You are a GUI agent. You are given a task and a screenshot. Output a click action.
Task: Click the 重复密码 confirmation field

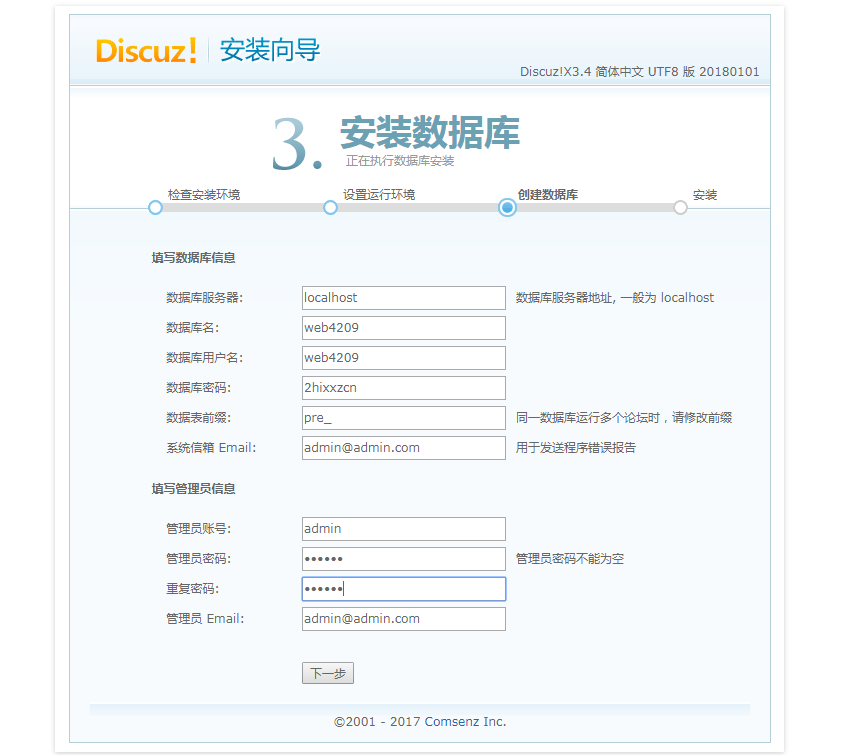[403, 589]
